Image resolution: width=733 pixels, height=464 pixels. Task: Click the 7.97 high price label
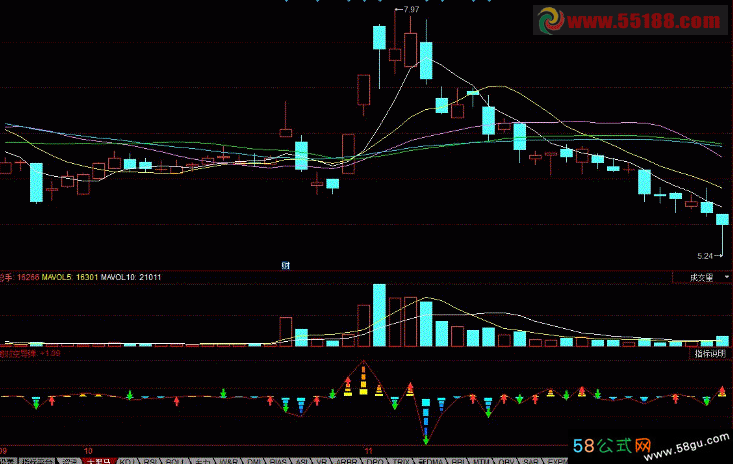[411, 9]
